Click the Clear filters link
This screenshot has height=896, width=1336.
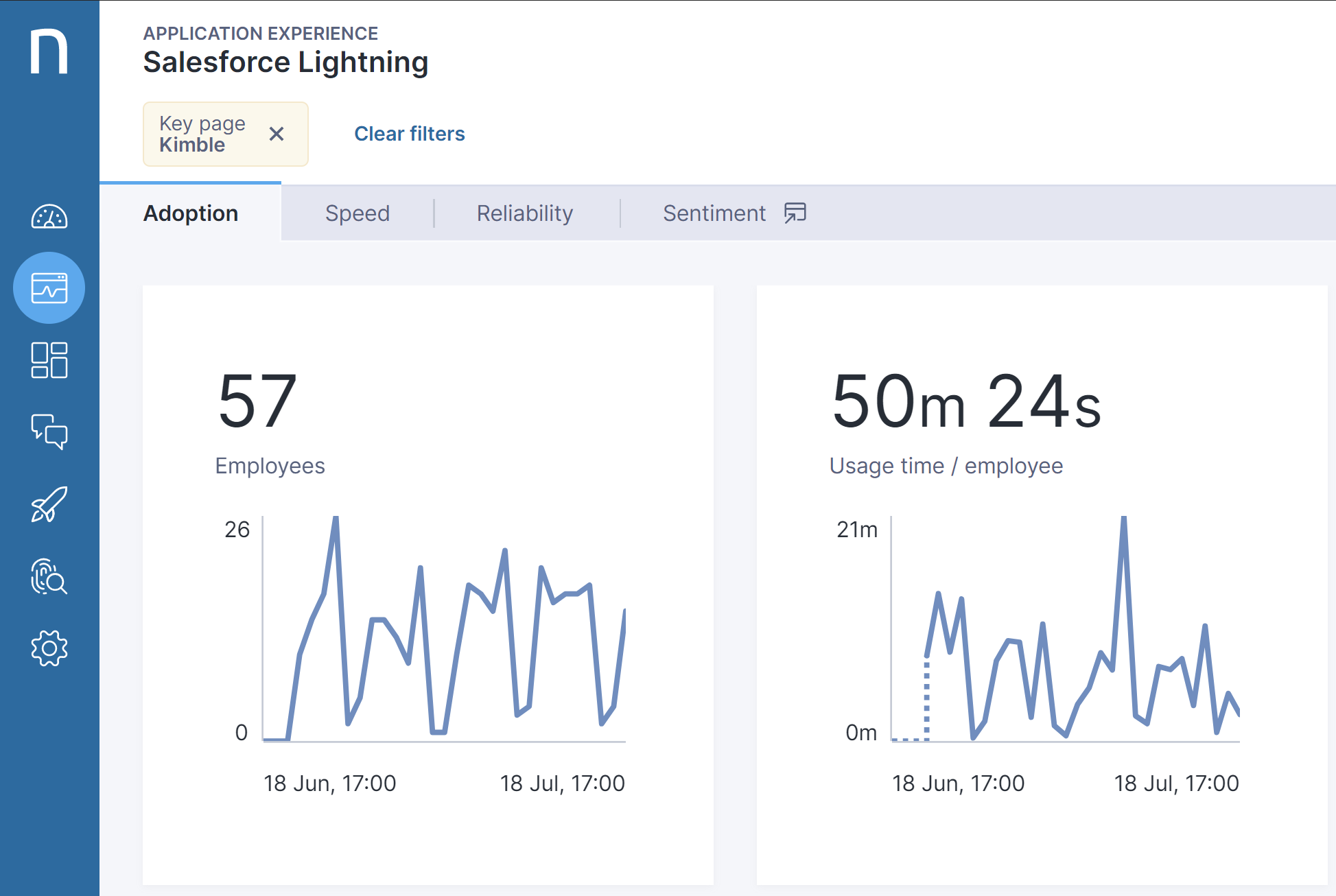tap(409, 134)
